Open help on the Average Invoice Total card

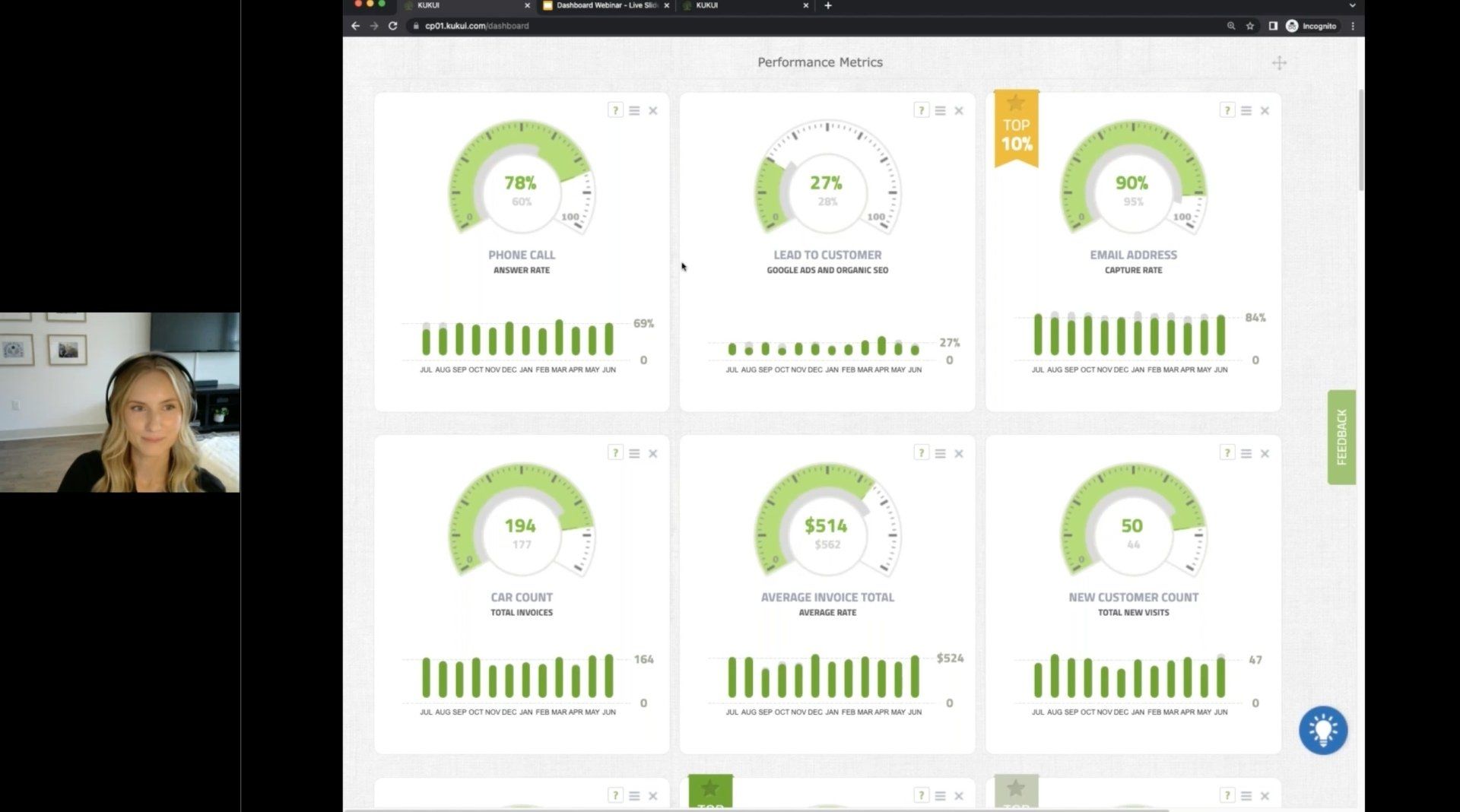(921, 452)
